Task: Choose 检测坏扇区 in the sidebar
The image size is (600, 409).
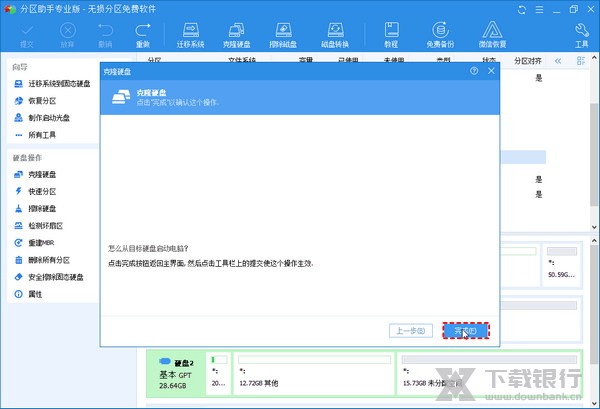Action: tap(39, 226)
